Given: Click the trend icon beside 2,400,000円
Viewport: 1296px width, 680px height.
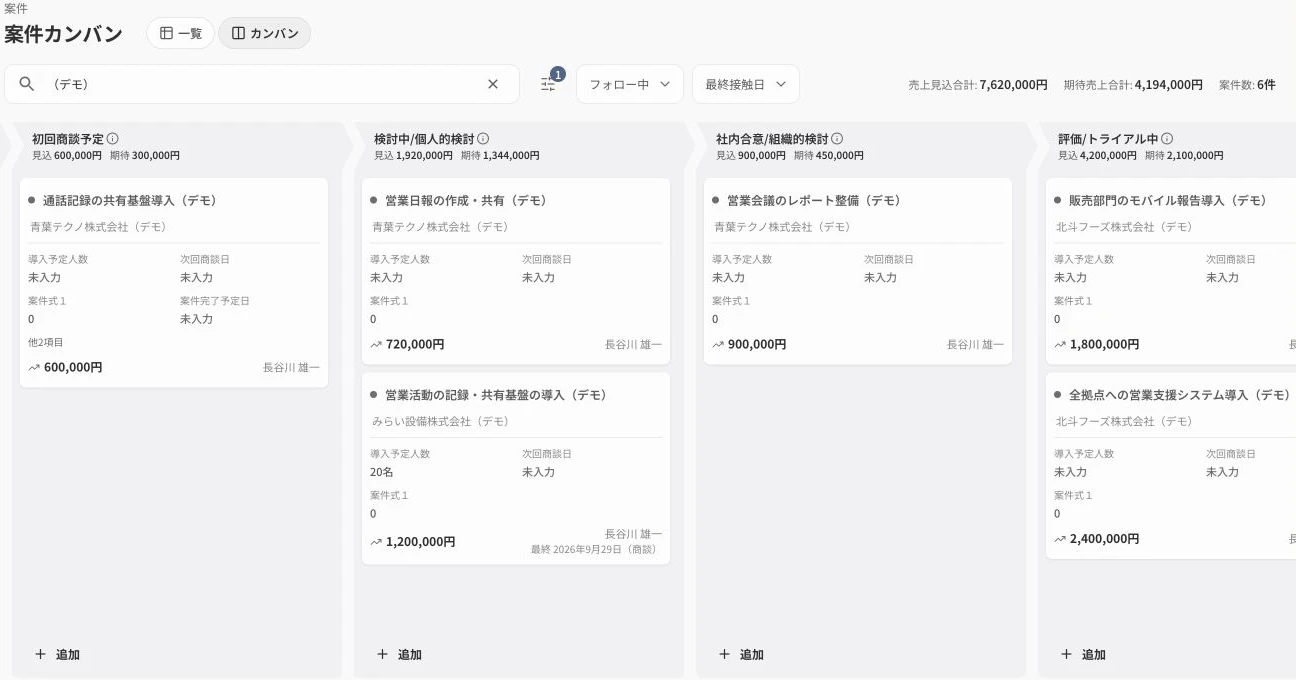Looking at the screenshot, I should click(x=1060, y=538).
